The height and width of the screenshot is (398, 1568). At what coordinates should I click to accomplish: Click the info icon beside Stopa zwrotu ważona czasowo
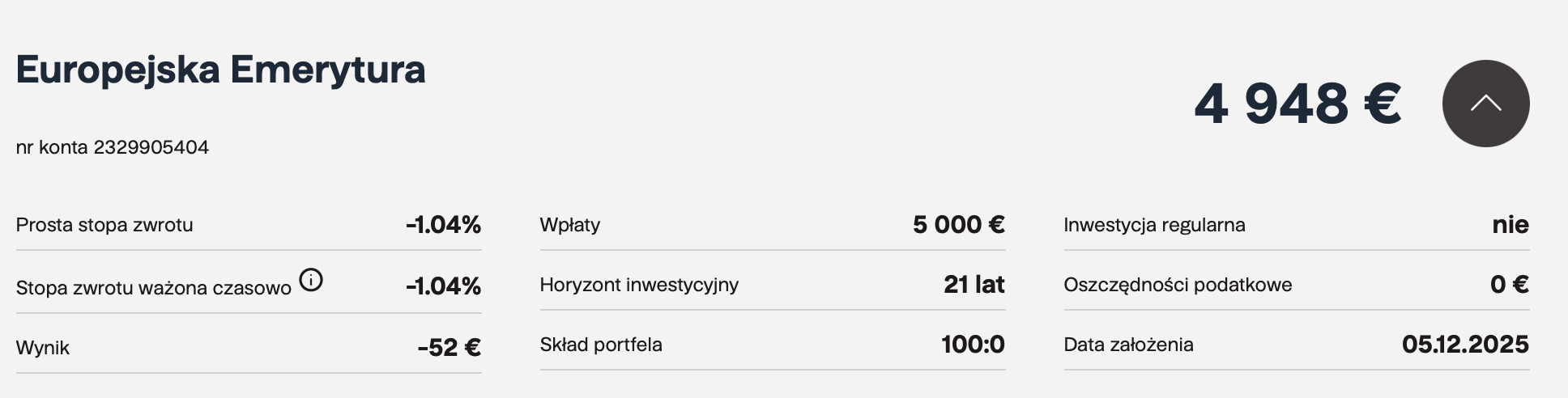click(x=311, y=280)
